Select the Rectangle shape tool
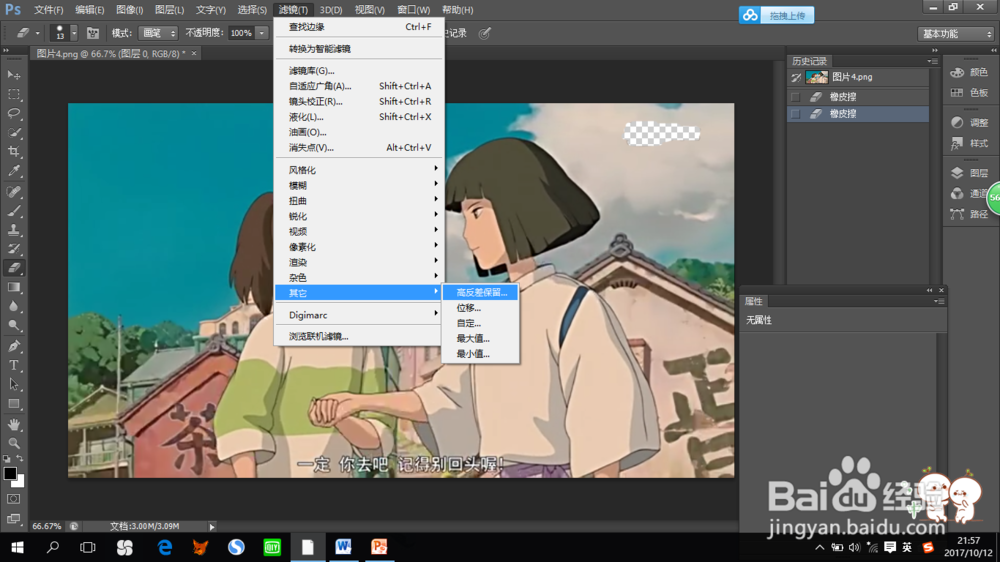Image resolution: width=1000 pixels, height=562 pixels. [13, 404]
